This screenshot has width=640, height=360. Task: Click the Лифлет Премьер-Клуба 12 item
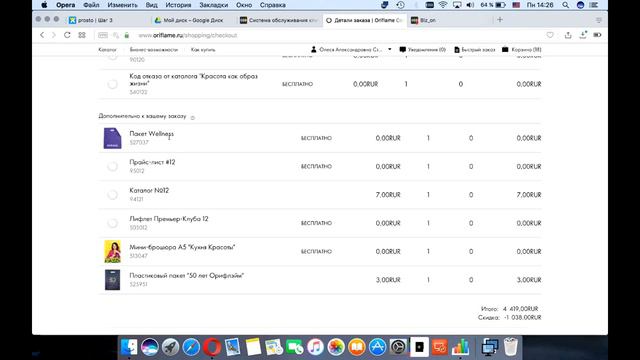[x=169, y=219]
